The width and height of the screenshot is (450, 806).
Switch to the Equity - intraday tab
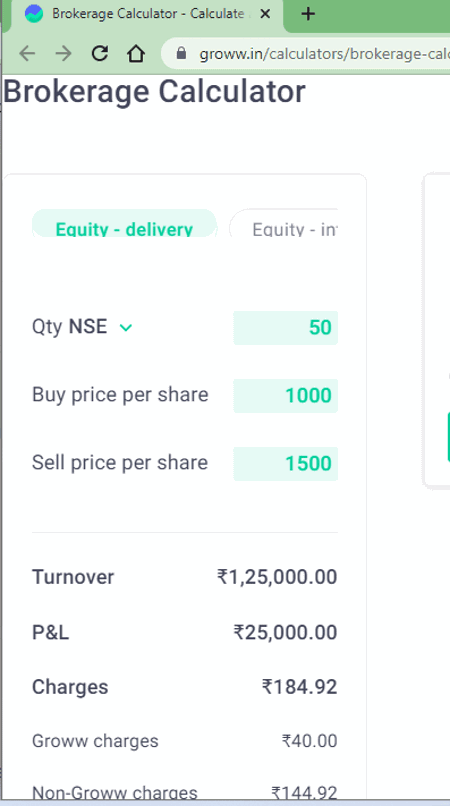(x=284, y=224)
